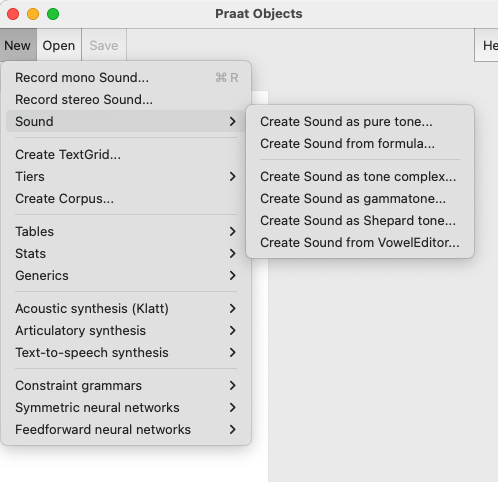
Task: Choose Record mono Sound...
Action: 126,78
